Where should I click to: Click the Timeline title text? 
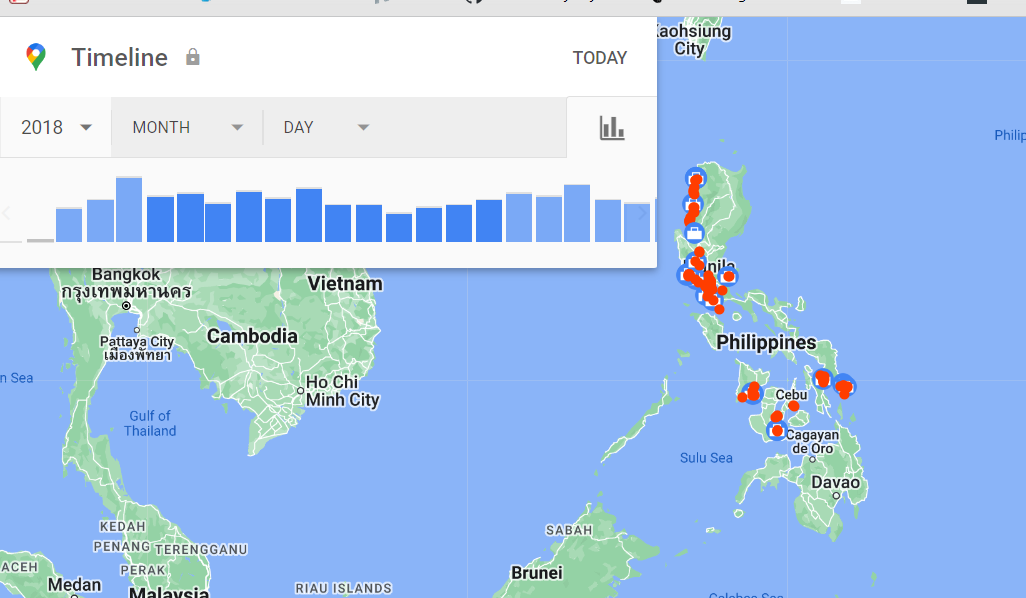119,58
